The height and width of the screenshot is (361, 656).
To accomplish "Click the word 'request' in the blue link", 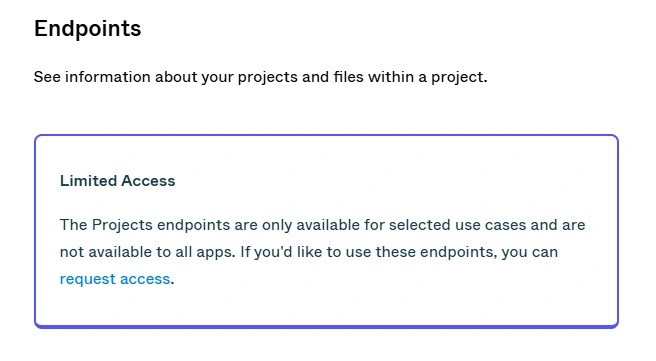I will click(87, 279).
